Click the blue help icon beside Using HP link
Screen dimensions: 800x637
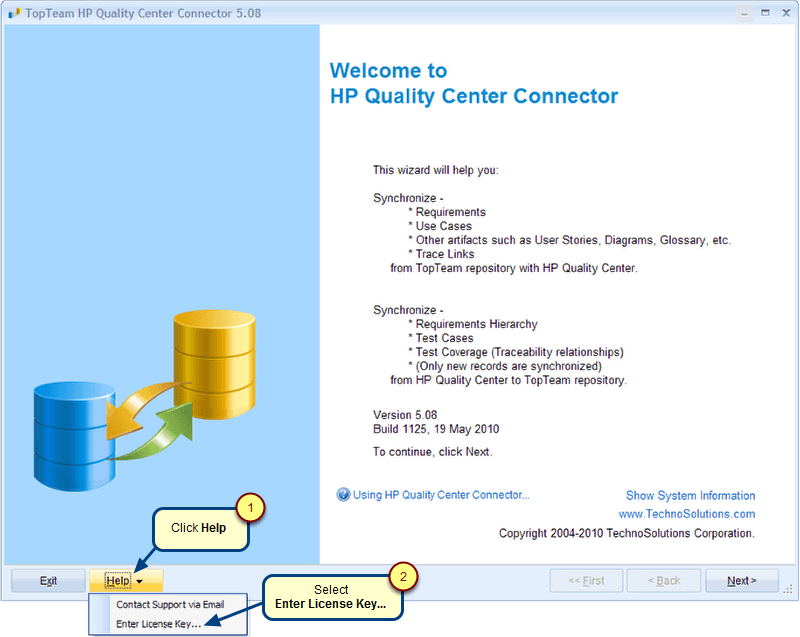pyautogui.click(x=344, y=494)
